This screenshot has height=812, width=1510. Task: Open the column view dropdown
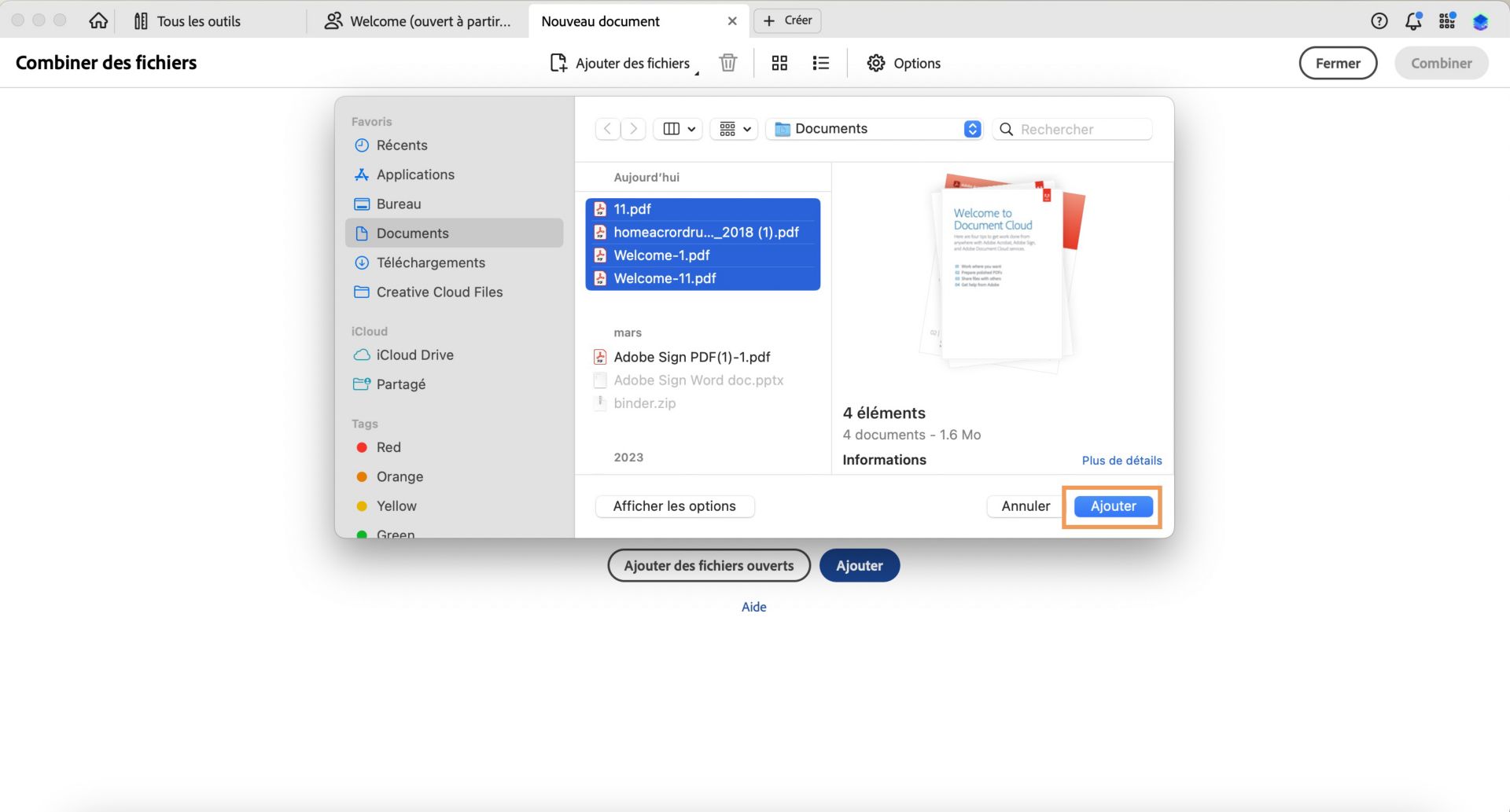pos(679,129)
